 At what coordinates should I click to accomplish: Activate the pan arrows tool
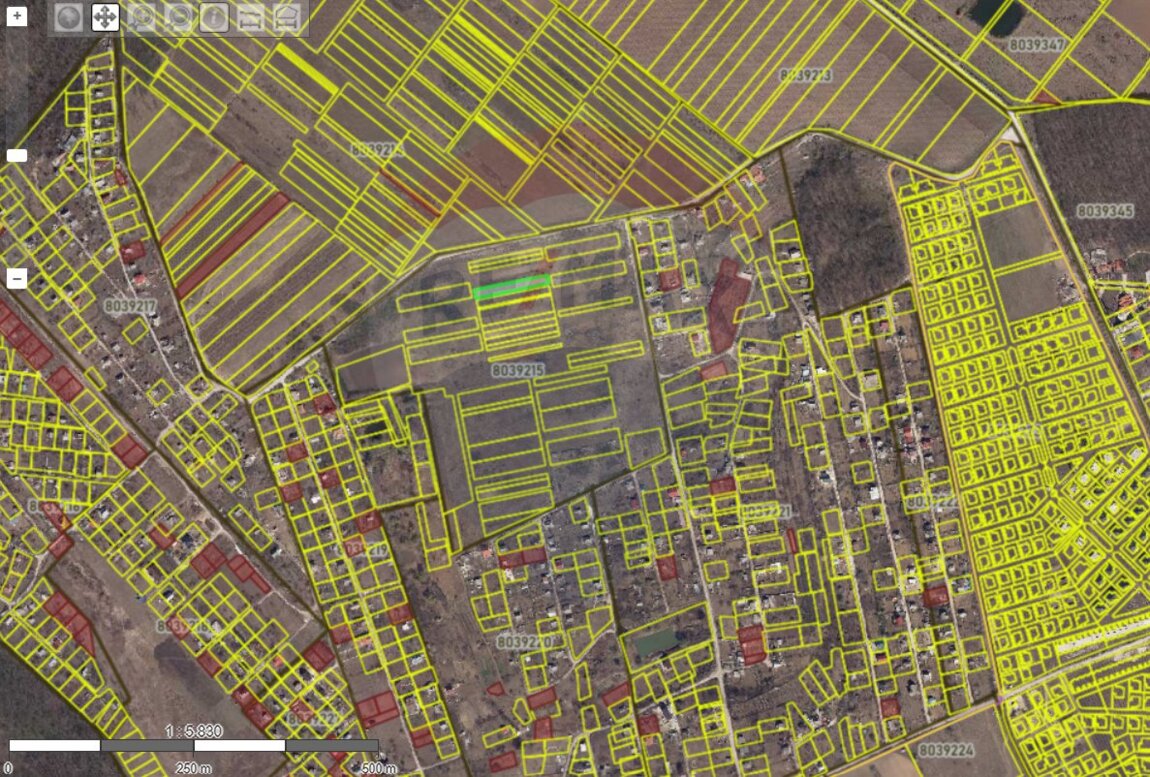pyautogui.click(x=105, y=17)
